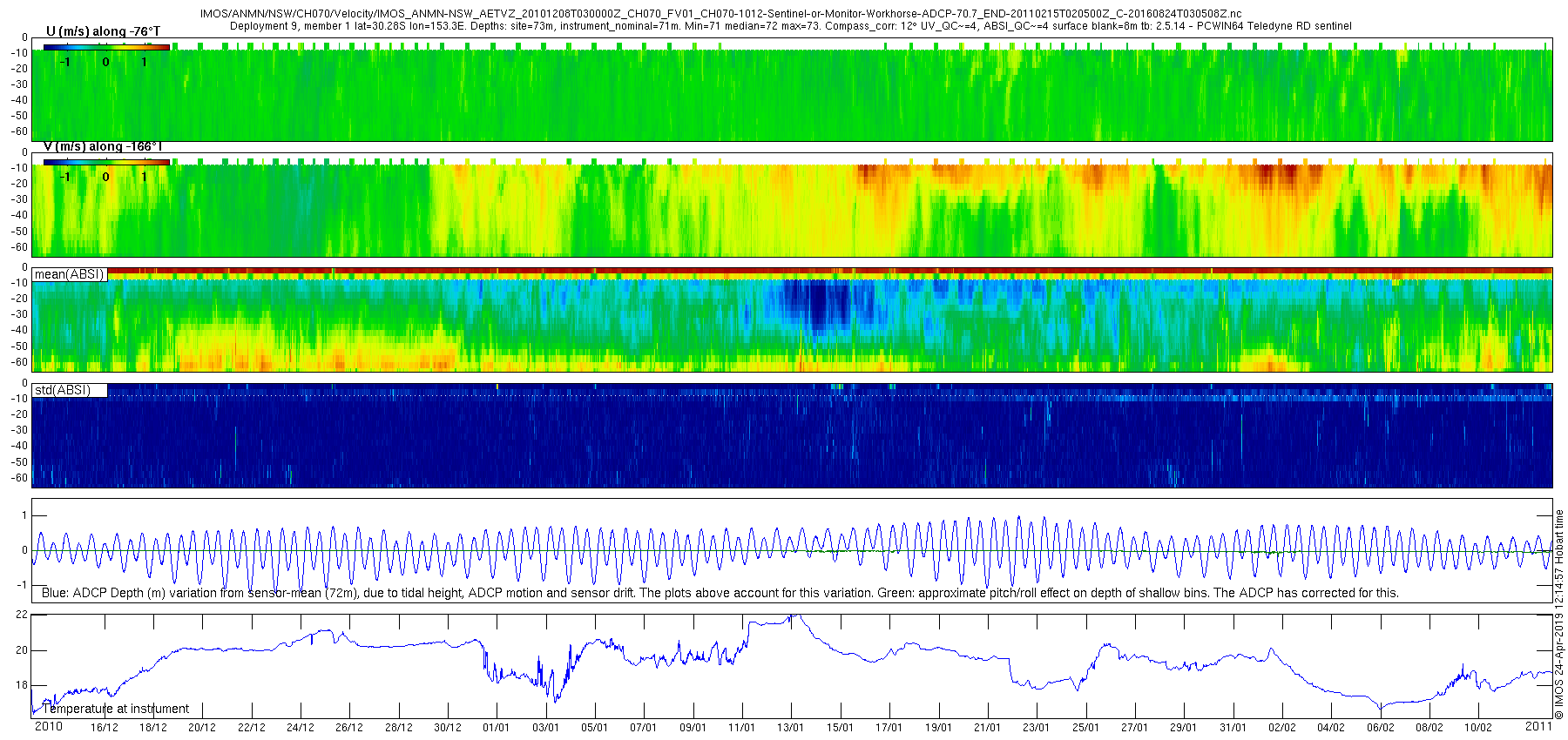Click the '02/02' date tick label
This screenshot has width=1568, height=740.
click(x=1282, y=728)
